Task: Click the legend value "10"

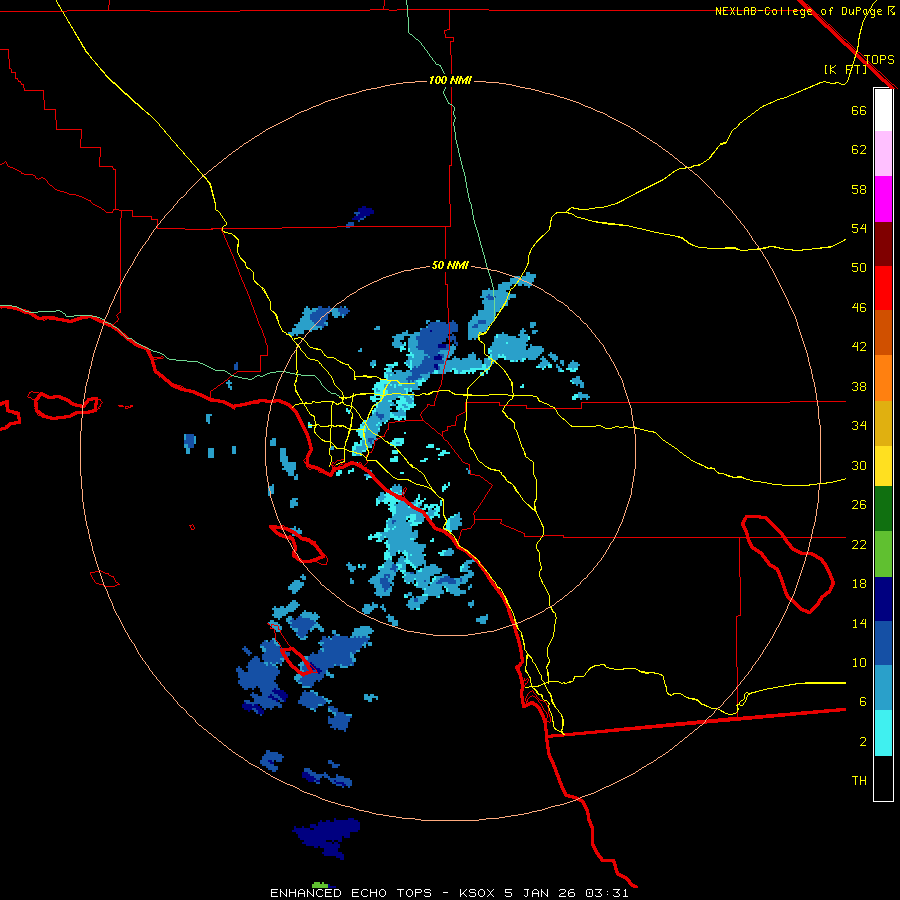Action: 859,662
